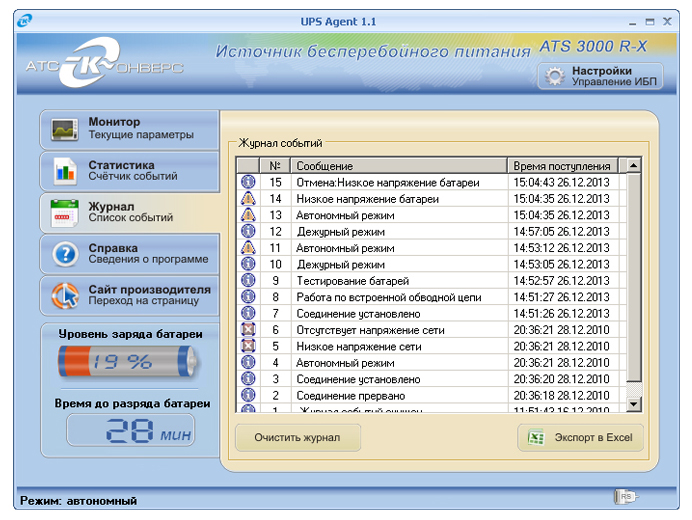Image resolution: width=692 pixels, height=520 pixels.
Task: Click timestamp 20:36:18 28.12.2010
Action: 561,395
